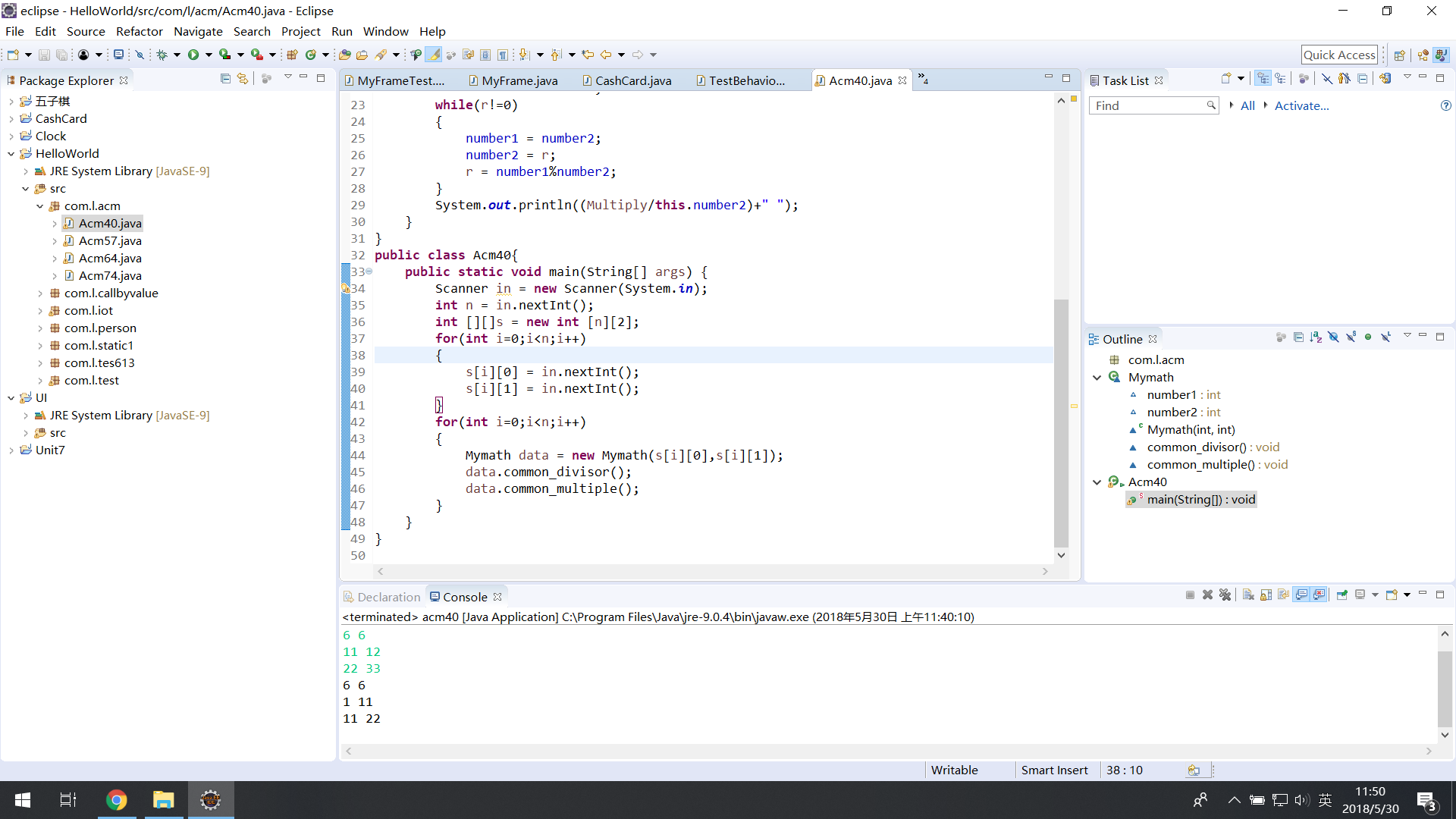The image size is (1456, 819).
Task: Toggle Hide Non-Public Members in Outline
Action: click(1368, 337)
